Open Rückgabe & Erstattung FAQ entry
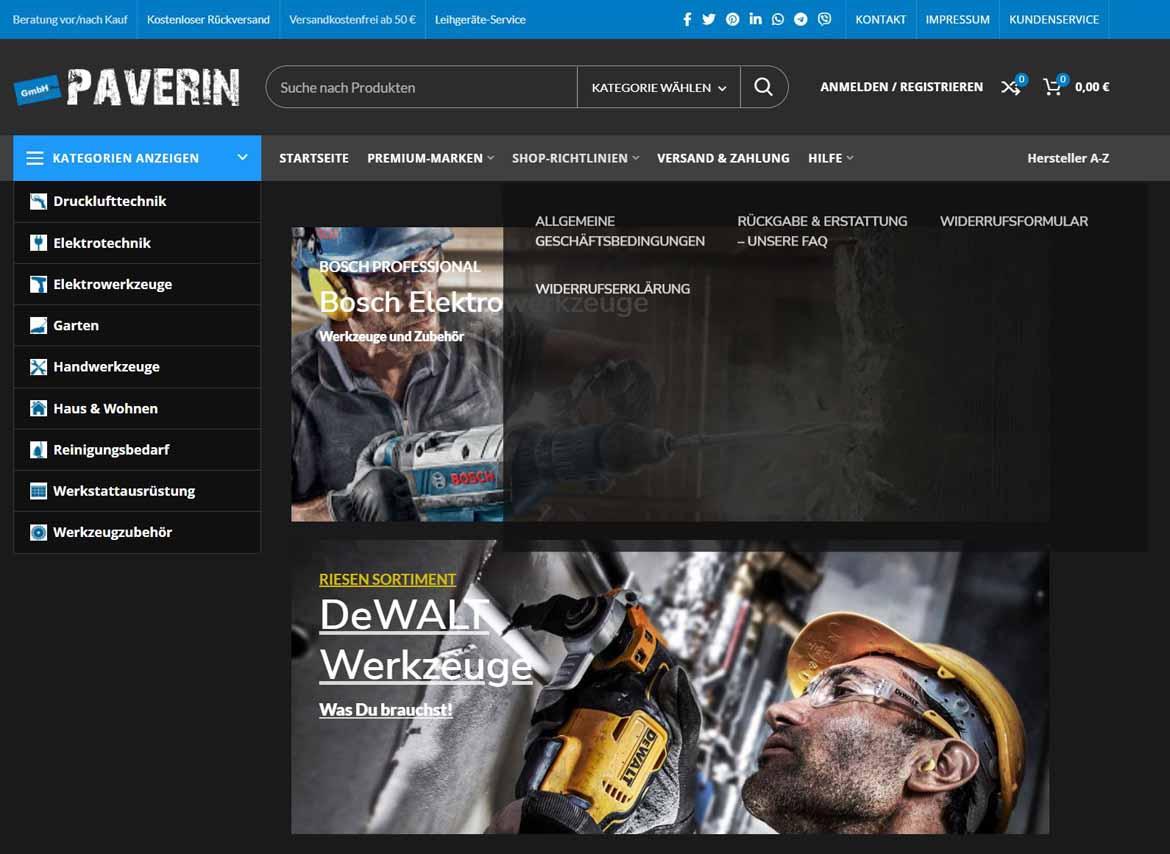The image size is (1170, 854). [x=822, y=231]
